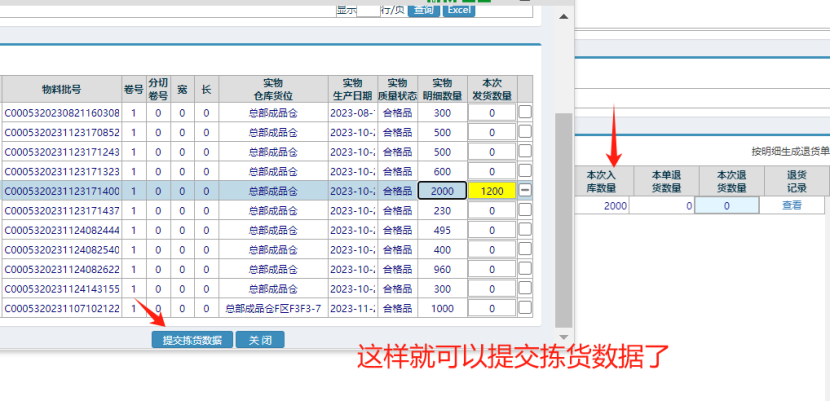Open the 查看 return record link
Image resolution: width=830 pixels, height=401 pixels.
pyautogui.click(x=791, y=205)
